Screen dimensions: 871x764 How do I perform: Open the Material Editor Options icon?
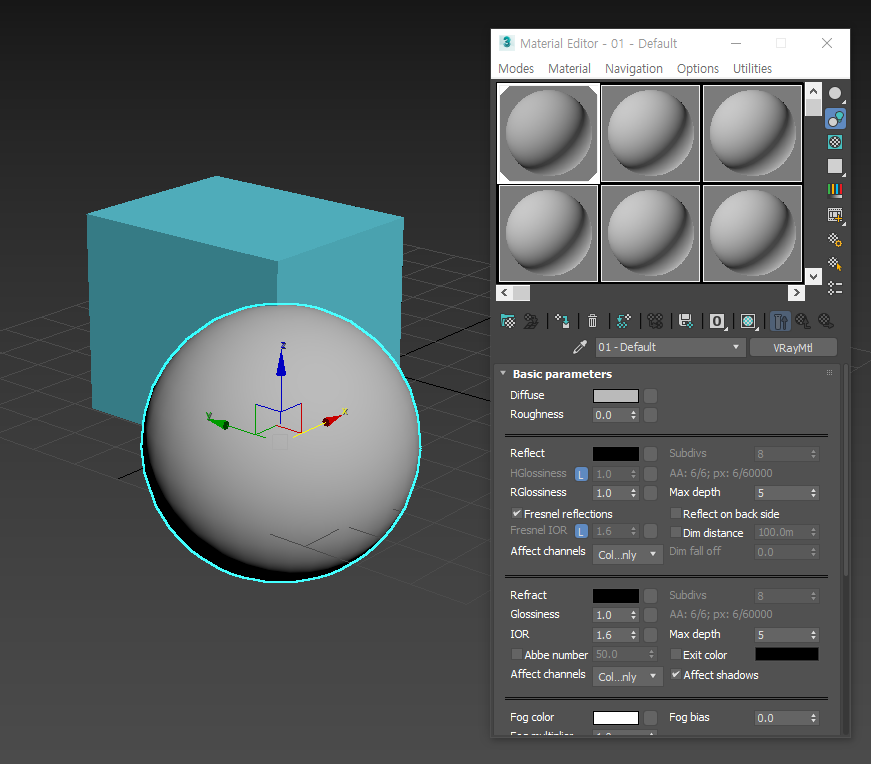click(835, 239)
